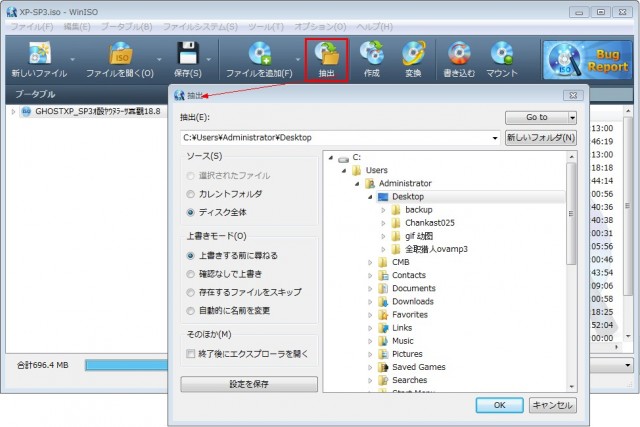Expand the GHOSTXP_SP3 ISO tree node

(13, 111)
